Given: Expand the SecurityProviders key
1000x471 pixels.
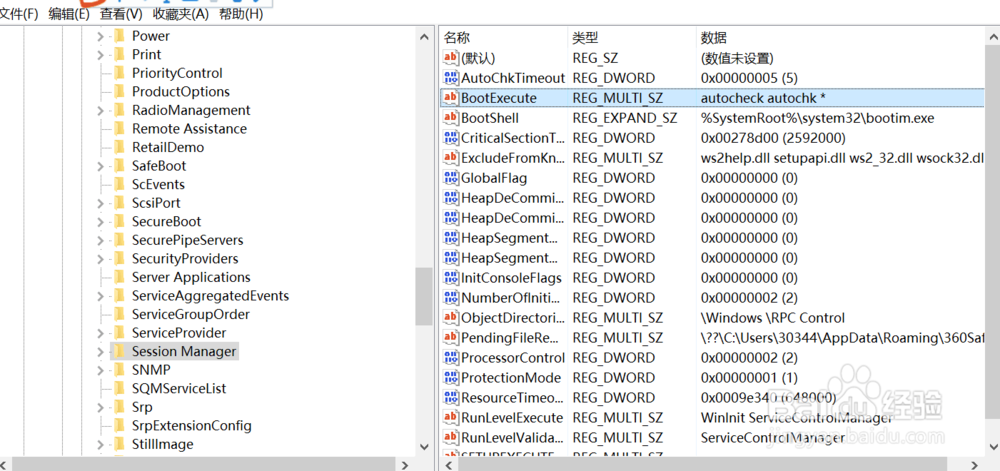Looking at the screenshot, I should coord(100,259).
